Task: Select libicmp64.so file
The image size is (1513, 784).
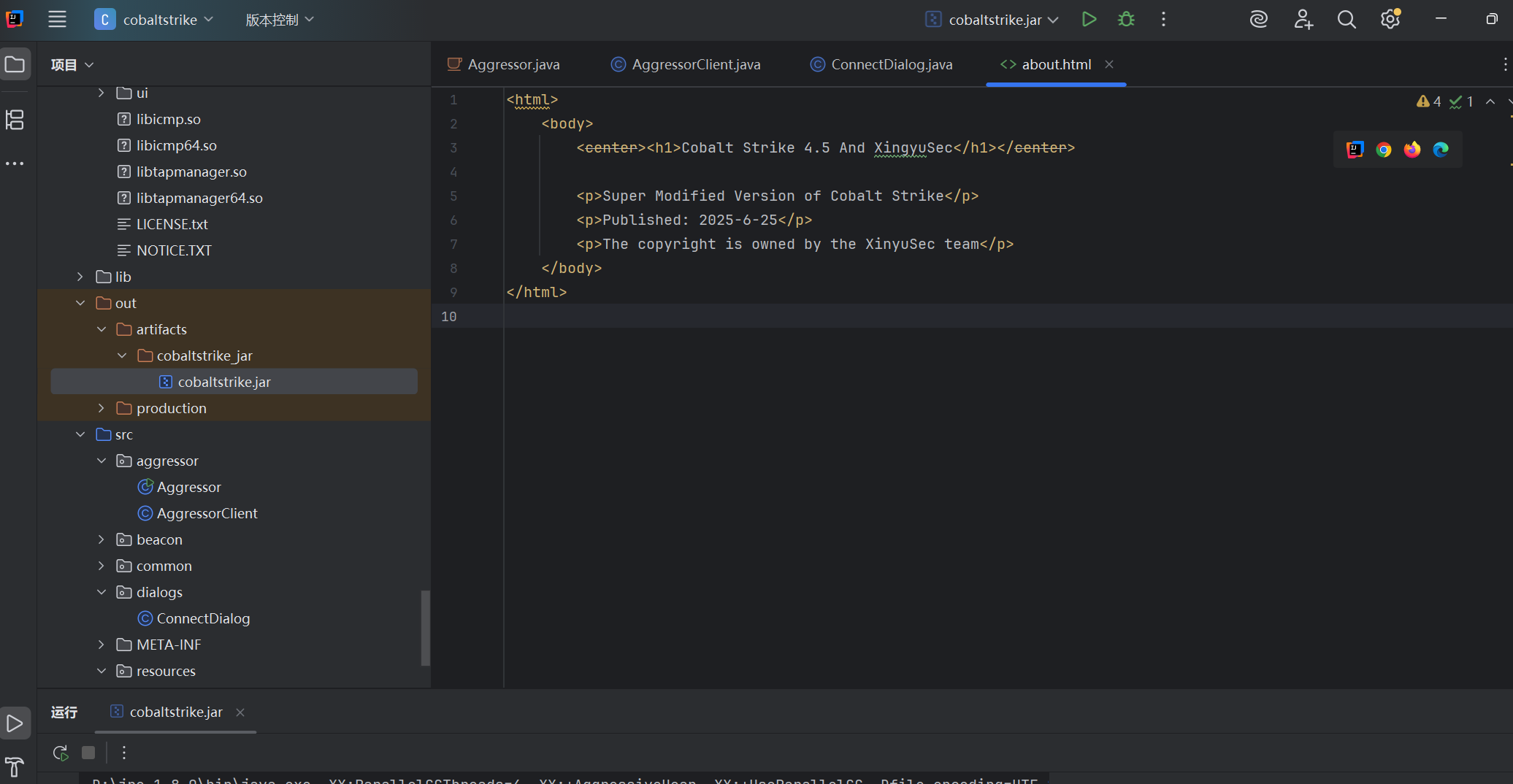Action: pos(167,145)
